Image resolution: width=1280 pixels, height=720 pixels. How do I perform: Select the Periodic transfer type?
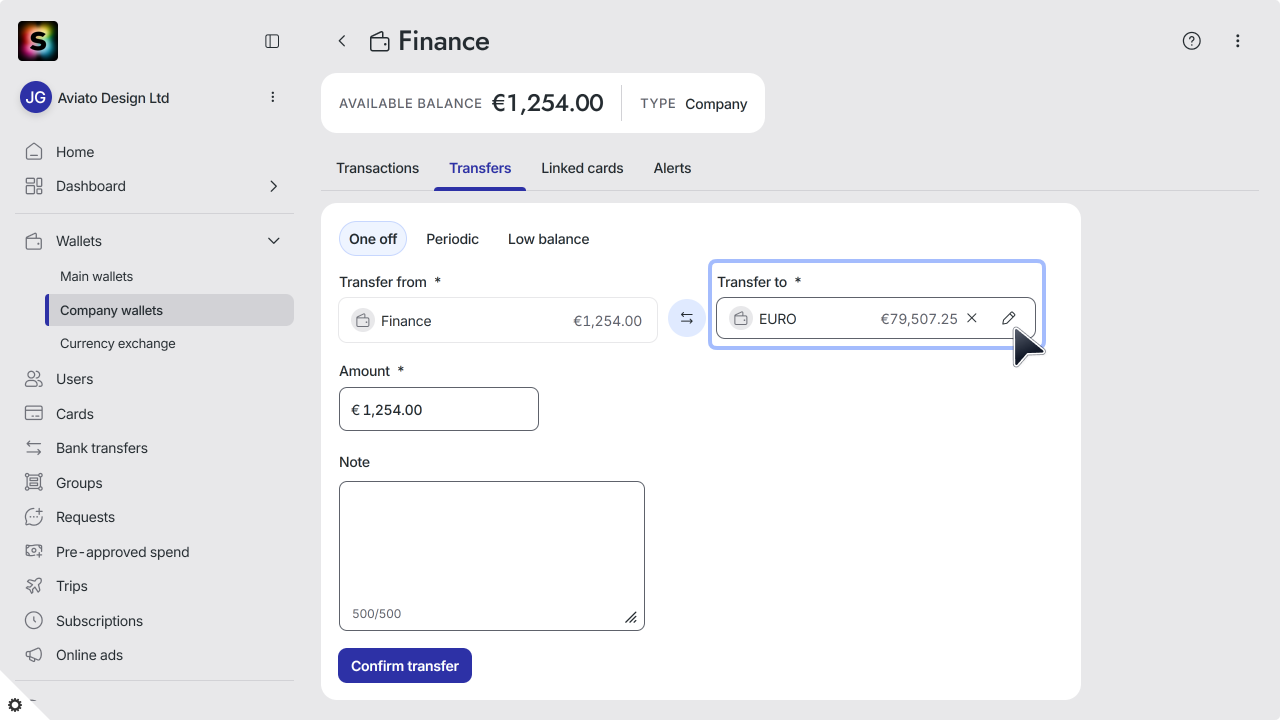point(452,239)
